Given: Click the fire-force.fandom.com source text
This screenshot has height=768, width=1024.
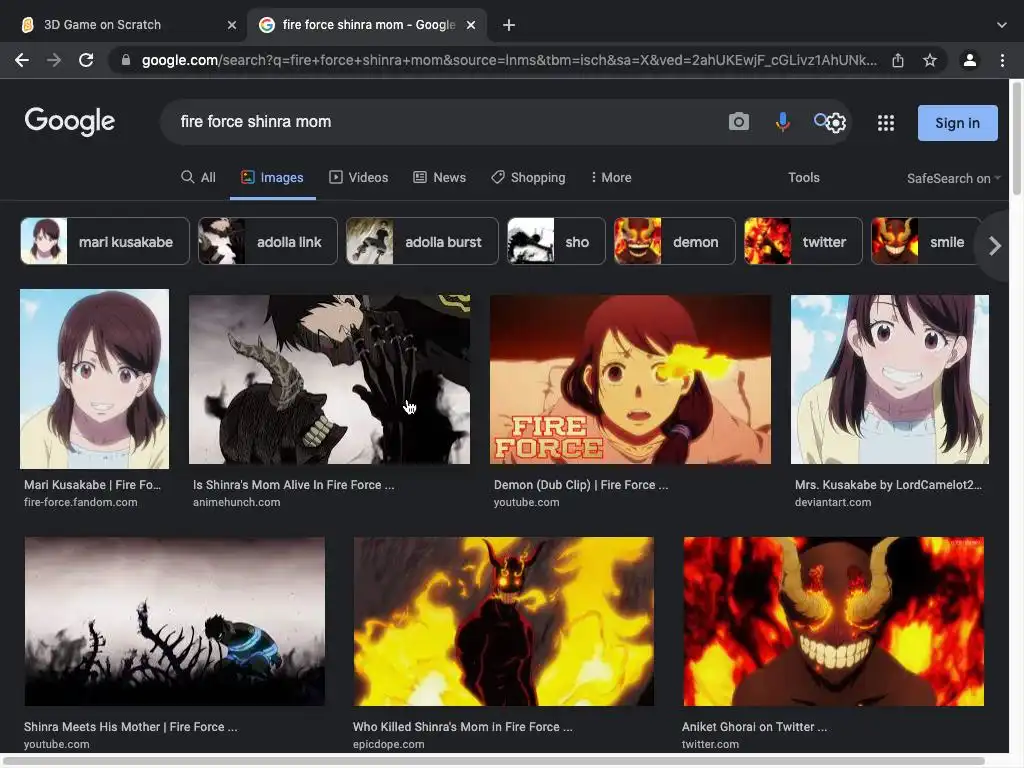Looking at the screenshot, I should (80, 502).
